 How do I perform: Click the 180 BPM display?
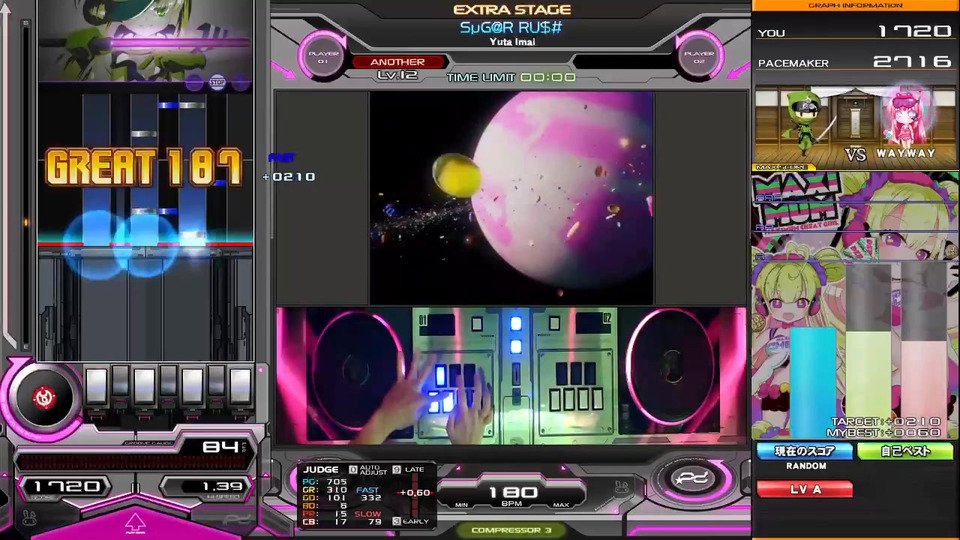(x=512, y=492)
